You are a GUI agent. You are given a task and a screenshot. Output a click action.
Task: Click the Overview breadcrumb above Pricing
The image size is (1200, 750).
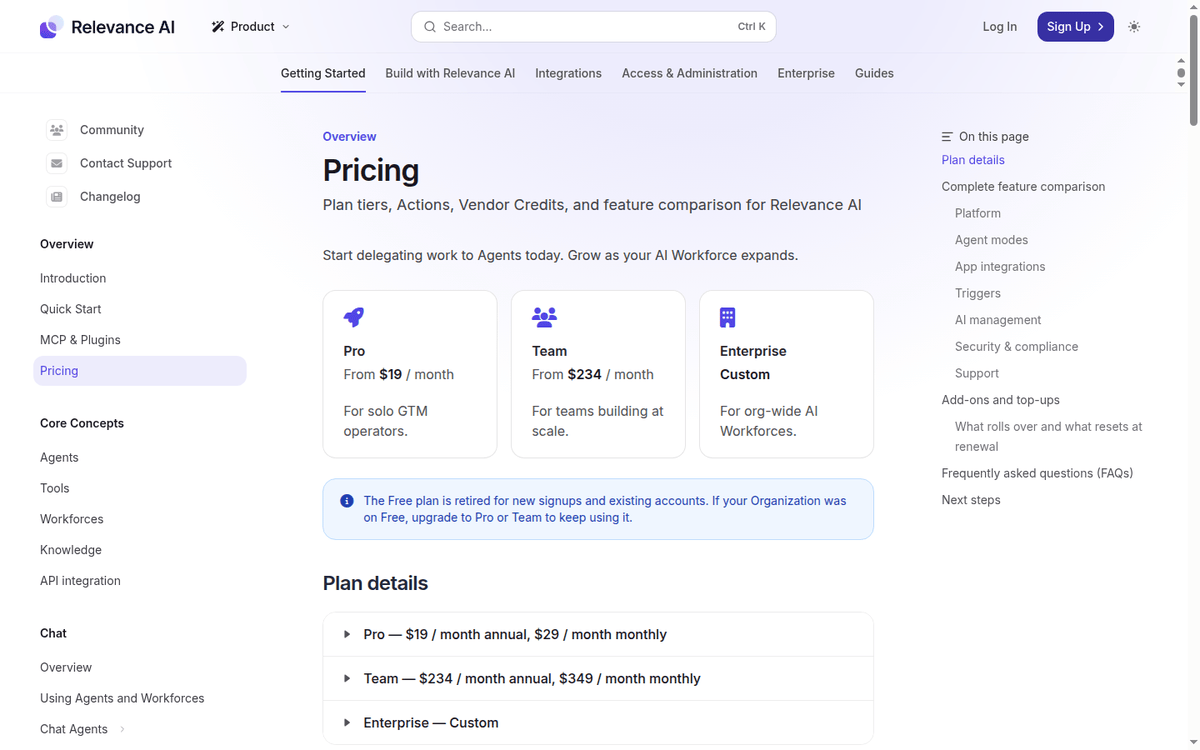click(x=350, y=136)
